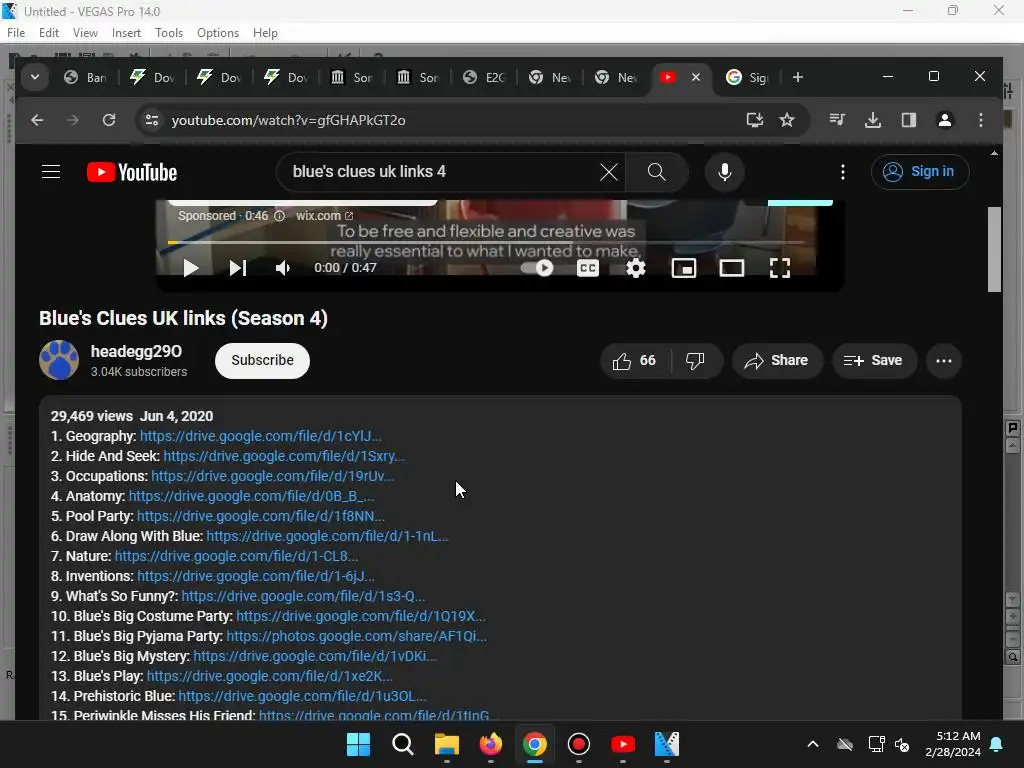Open the Prehistoric Blue drive link
This screenshot has height=768, width=1024.
[x=302, y=696]
